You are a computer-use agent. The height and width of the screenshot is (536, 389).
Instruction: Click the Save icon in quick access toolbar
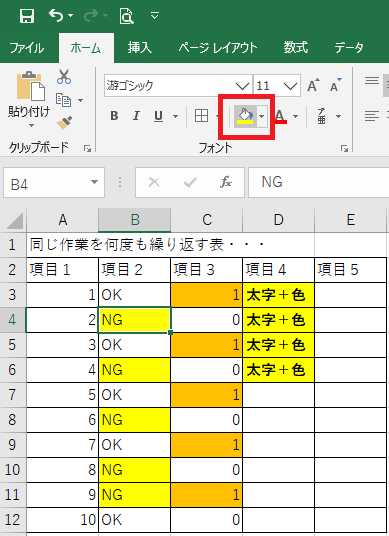tap(27, 16)
